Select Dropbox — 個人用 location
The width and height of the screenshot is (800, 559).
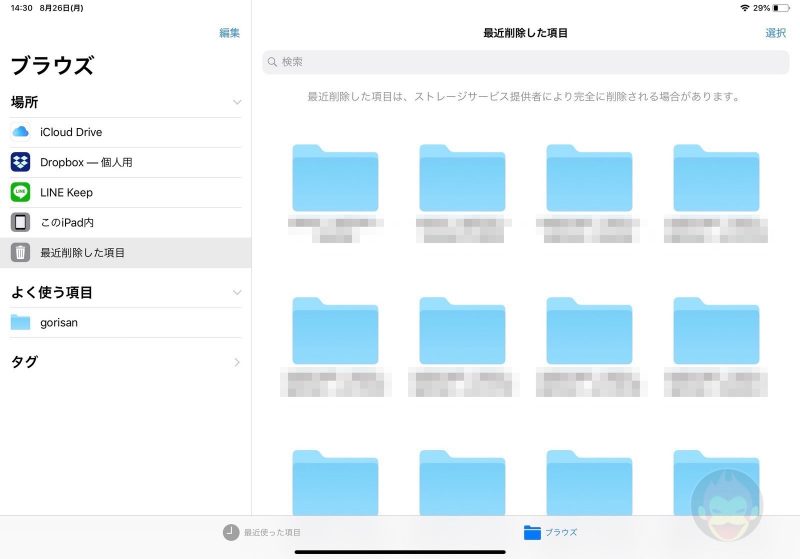126,162
